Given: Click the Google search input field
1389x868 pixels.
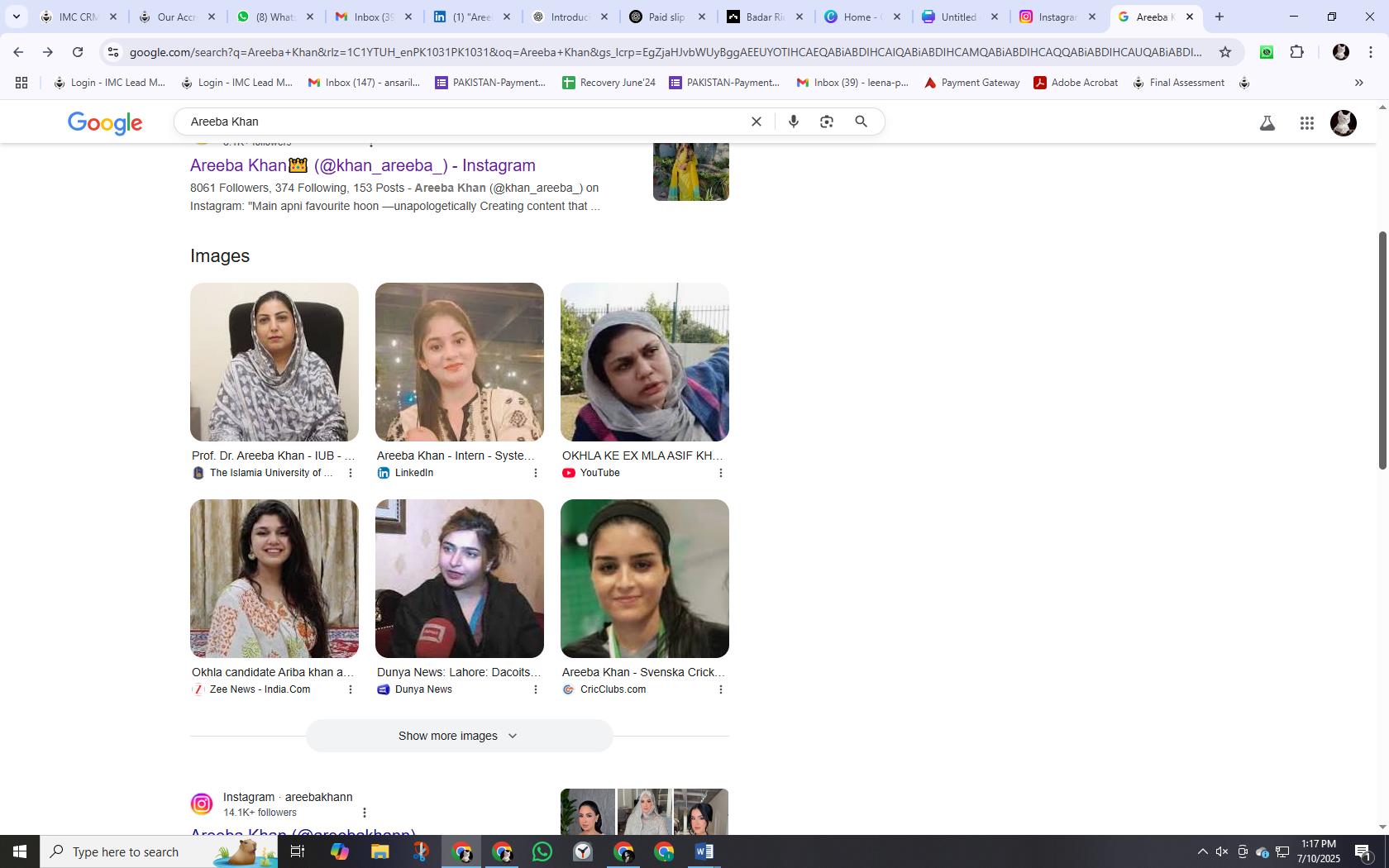Looking at the screenshot, I should click(463, 122).
